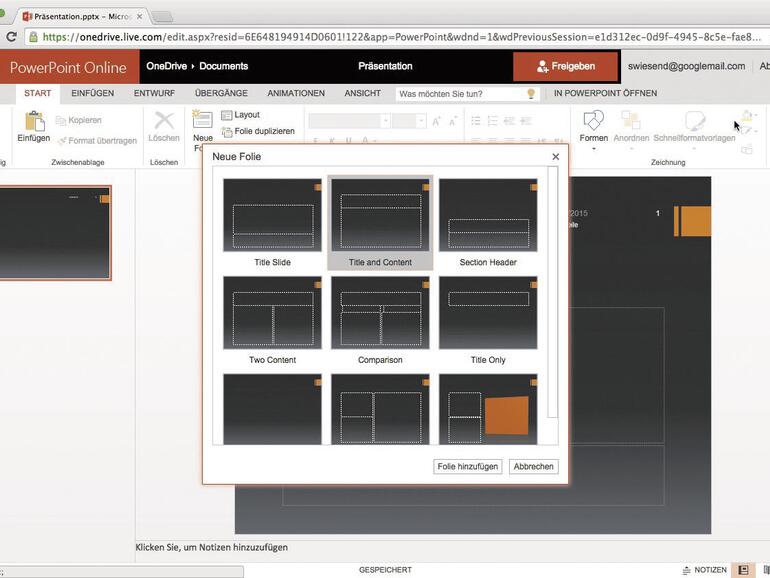Click Folie duplizieren
770x578 pixels.
(x=258, y=132)
